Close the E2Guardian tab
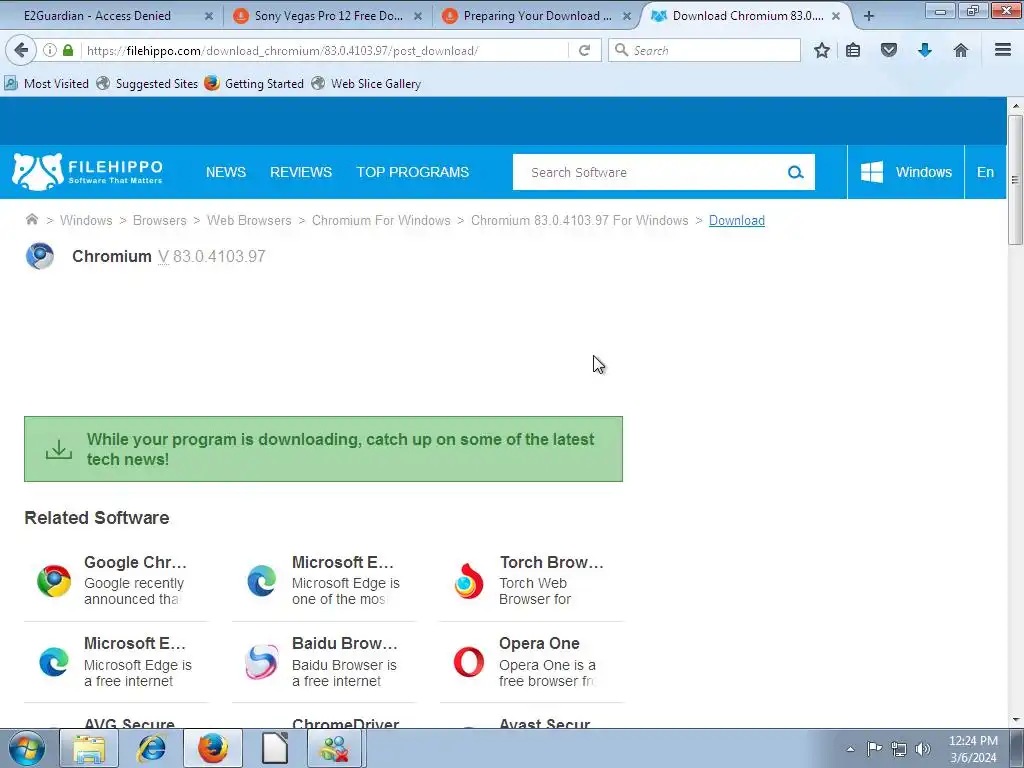The image size is (1024, 768). (x=209, y=16)
